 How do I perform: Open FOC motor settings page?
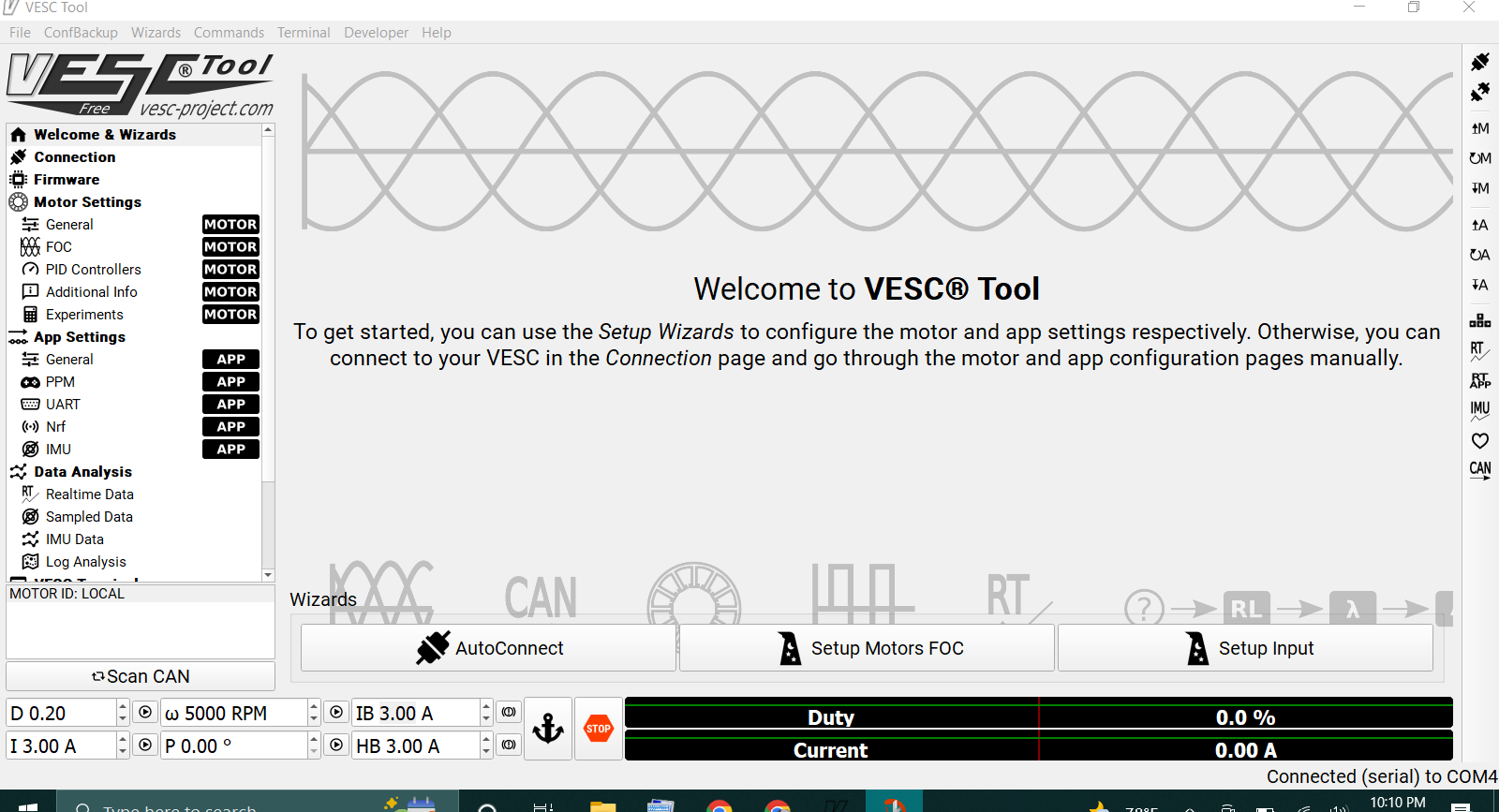pos(135,247)
